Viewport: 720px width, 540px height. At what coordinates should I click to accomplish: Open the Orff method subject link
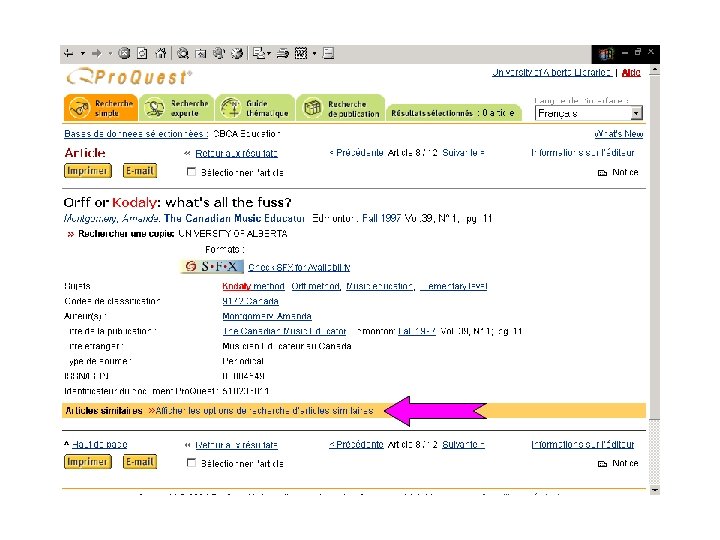316,287
